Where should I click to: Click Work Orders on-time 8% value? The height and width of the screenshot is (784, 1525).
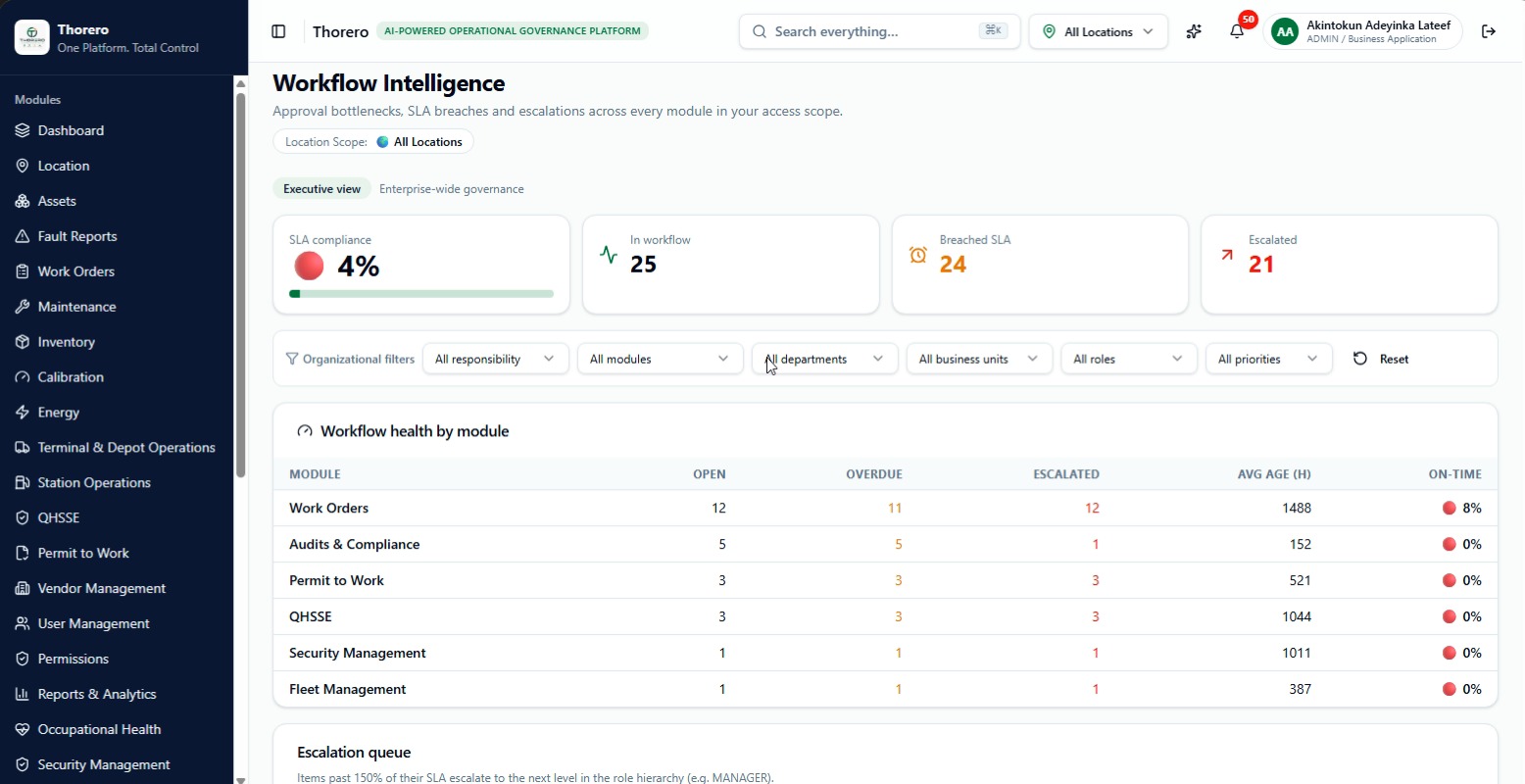coord(1472,508)
